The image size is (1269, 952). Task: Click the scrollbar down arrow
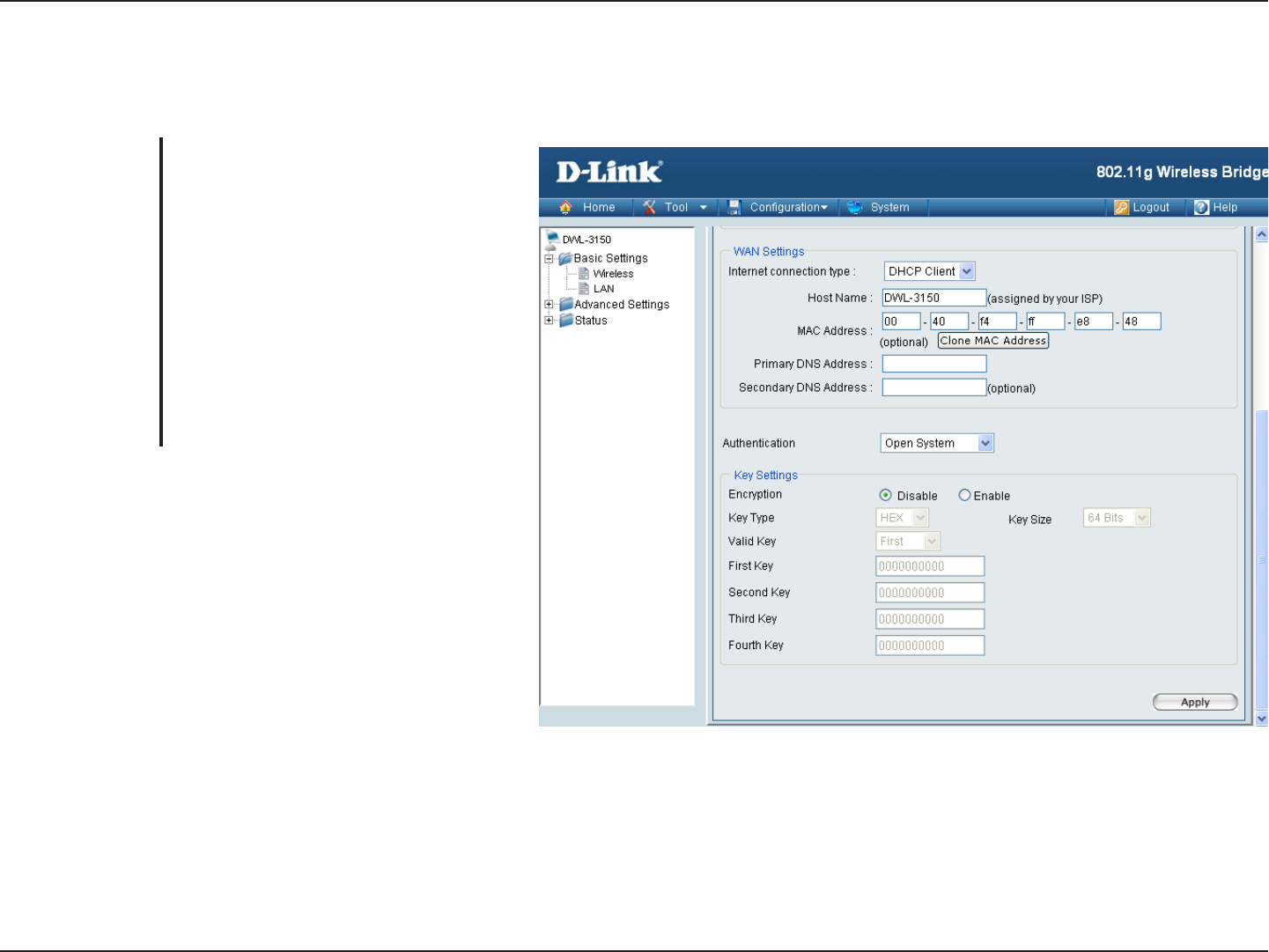(1262, 719)
